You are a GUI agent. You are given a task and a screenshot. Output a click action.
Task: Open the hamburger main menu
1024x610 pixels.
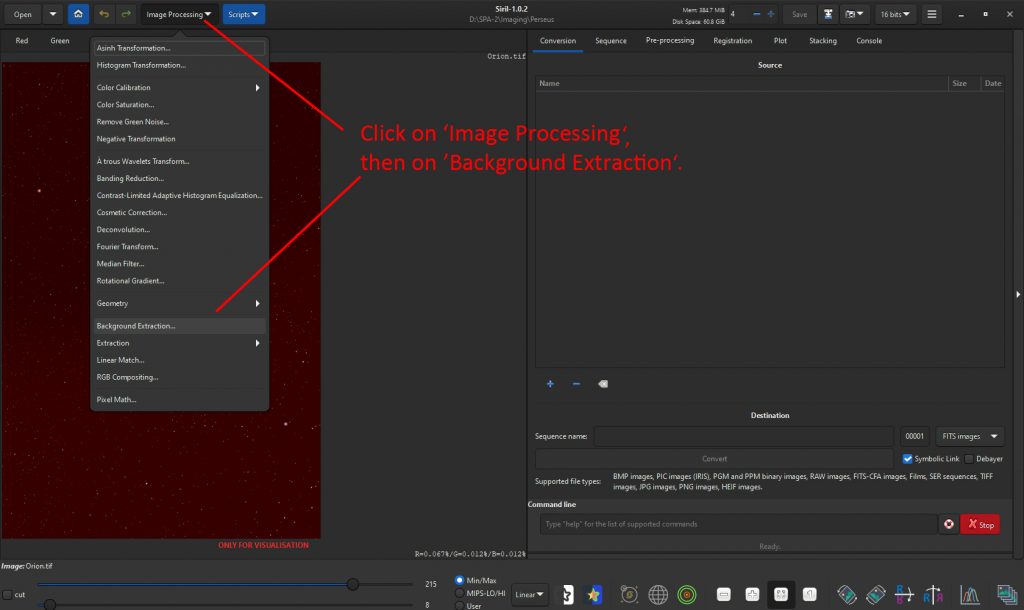point(932,14)
